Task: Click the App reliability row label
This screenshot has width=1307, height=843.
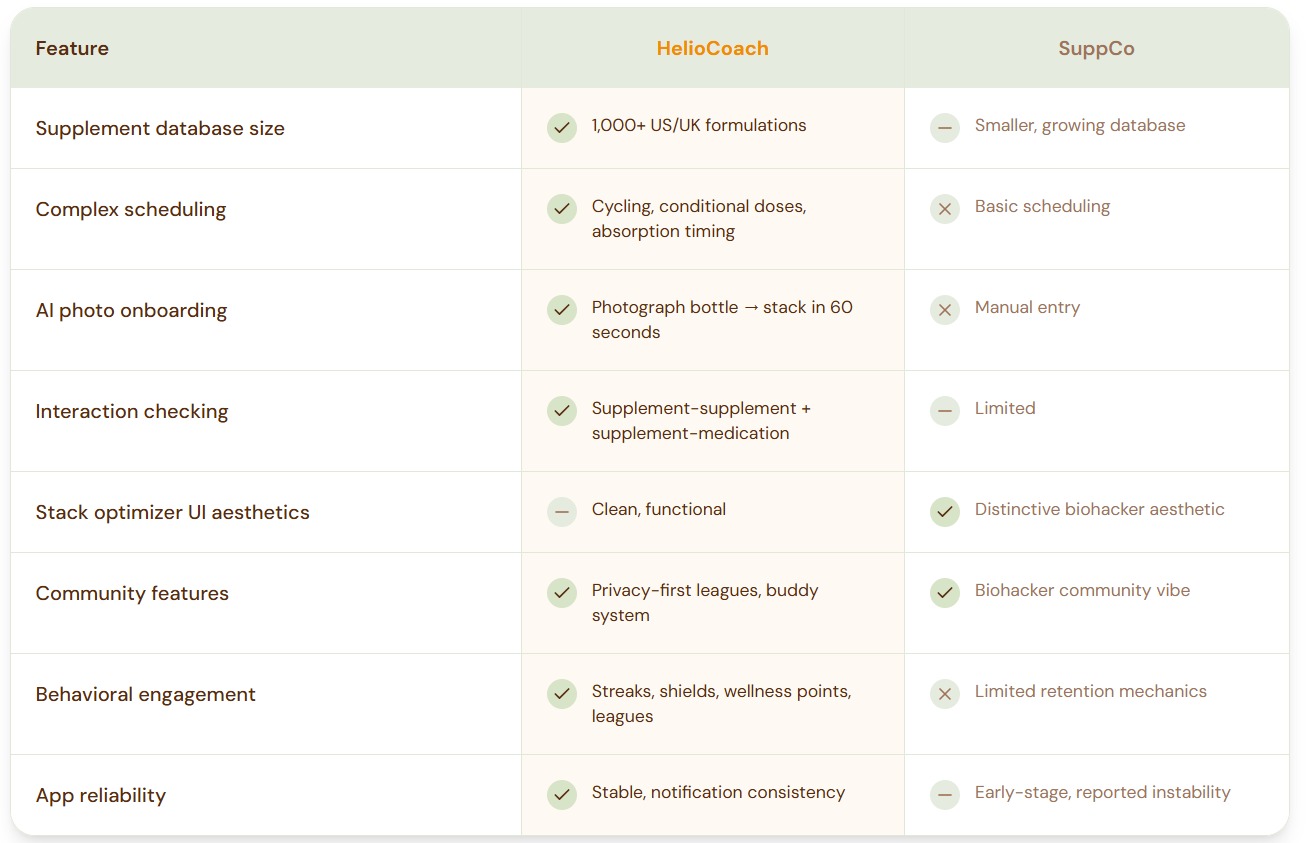Action: click(x=101, y=796)
